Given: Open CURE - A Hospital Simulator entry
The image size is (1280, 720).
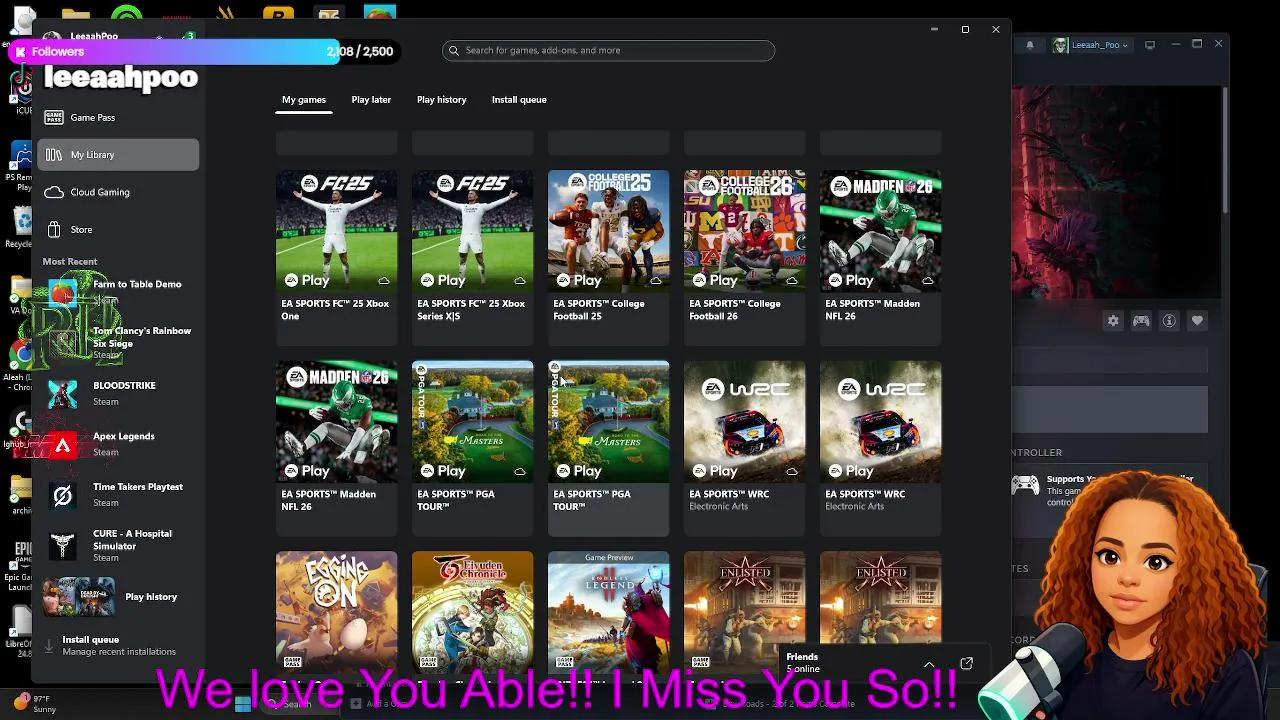Looking at the screenshot, I should (118, 545).
